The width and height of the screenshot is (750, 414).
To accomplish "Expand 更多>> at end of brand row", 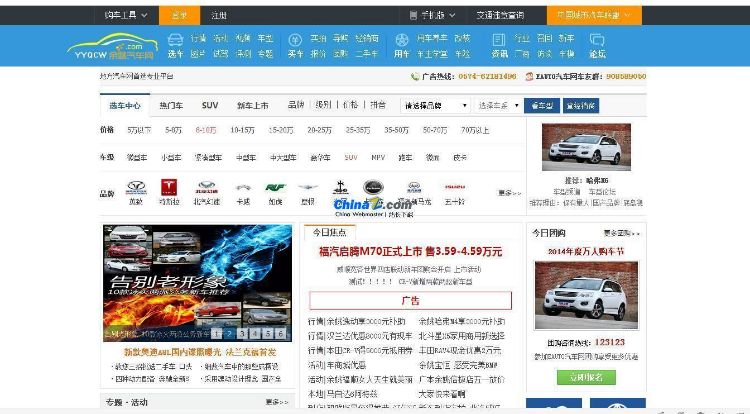I will pos(509,193).
